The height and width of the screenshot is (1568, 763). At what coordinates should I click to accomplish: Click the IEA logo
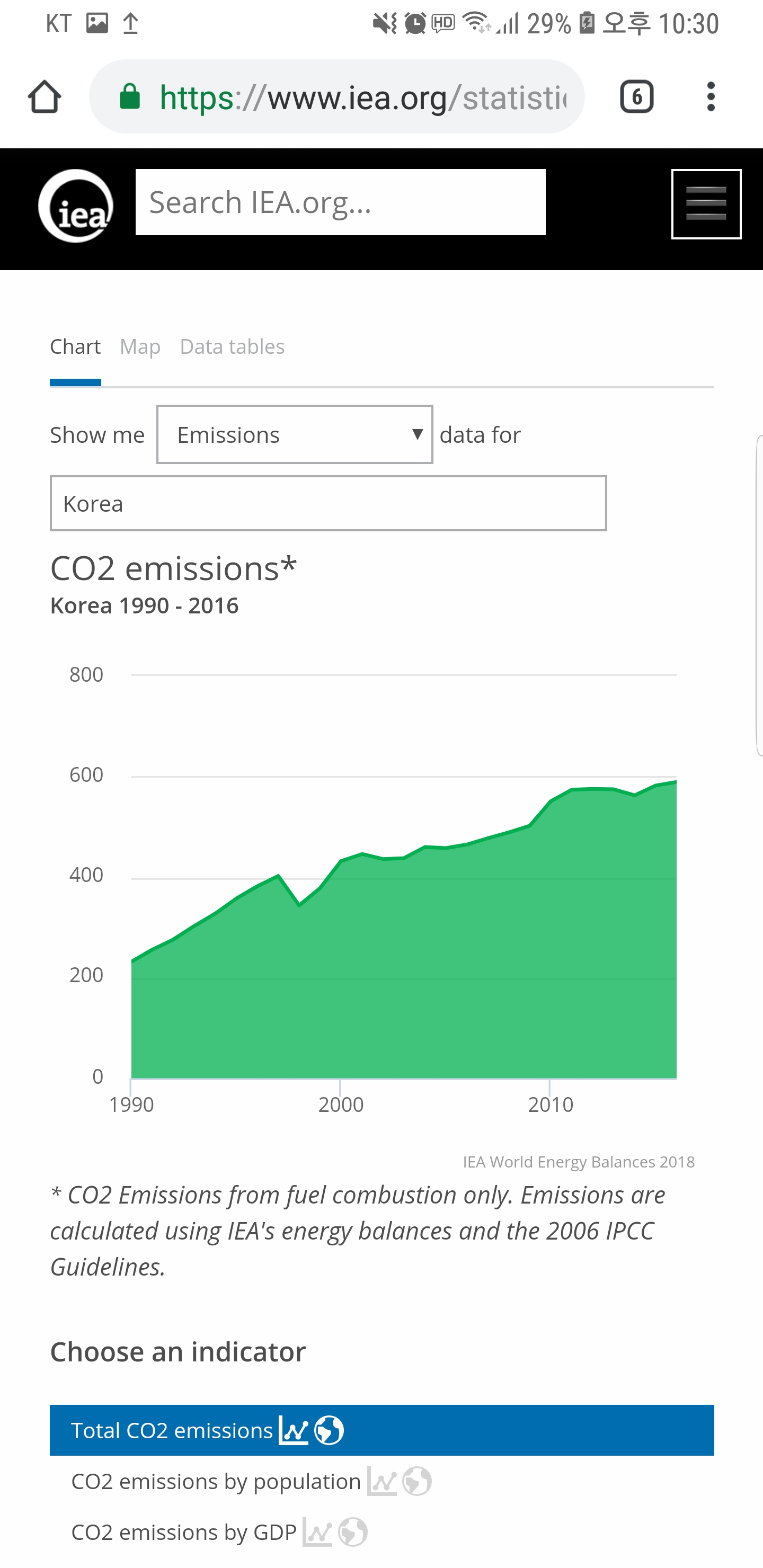(76, 206)
